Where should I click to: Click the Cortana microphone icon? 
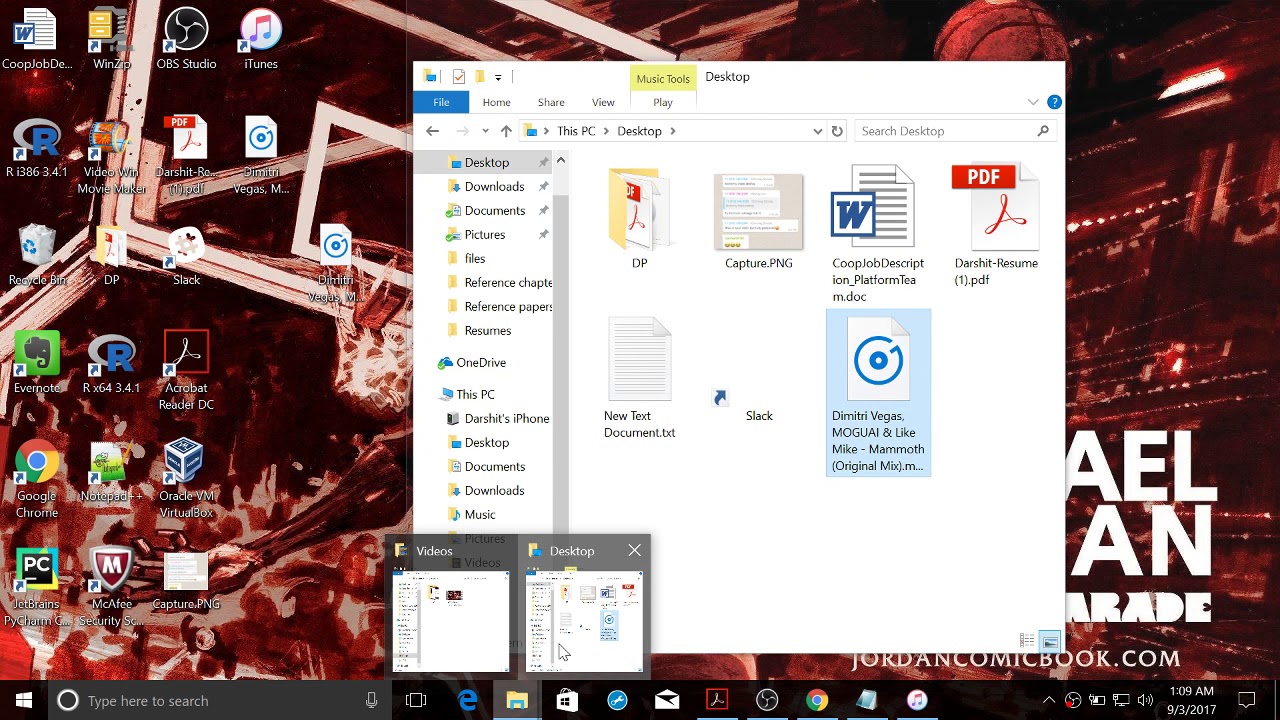(372, 701)
